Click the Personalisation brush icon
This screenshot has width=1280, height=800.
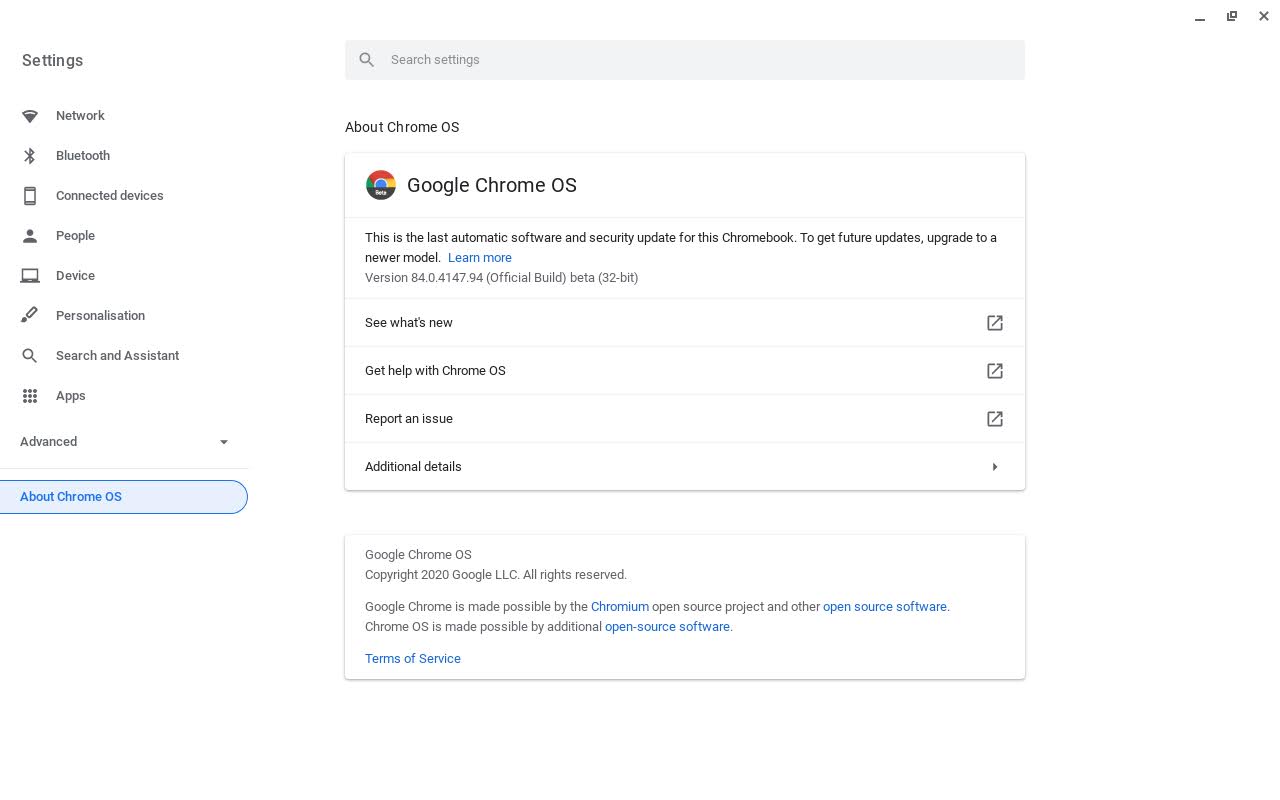pyautogui.click(x=30, y=316)
